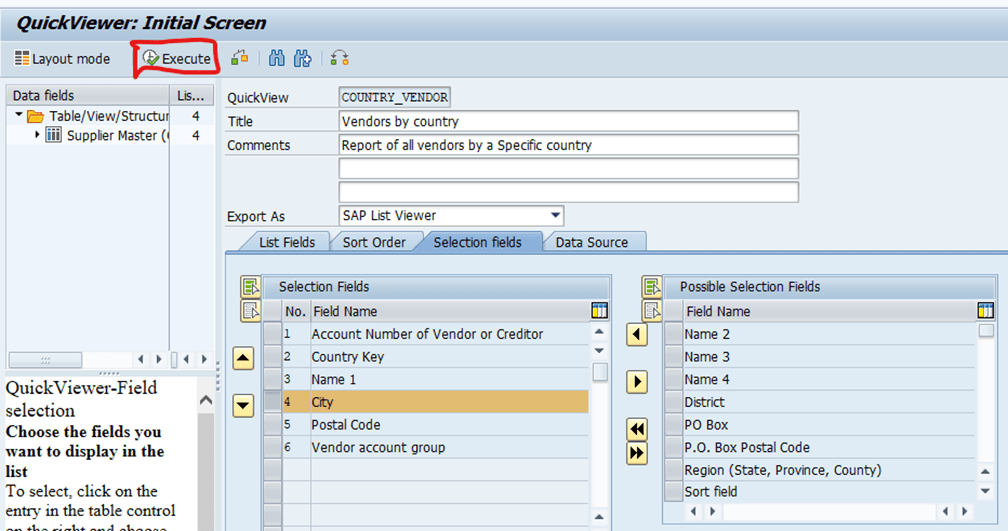The height and width of the screenshot is (531, 1008).
Task: Move selected field down with yellow arrow
Action: coord(243,406)
